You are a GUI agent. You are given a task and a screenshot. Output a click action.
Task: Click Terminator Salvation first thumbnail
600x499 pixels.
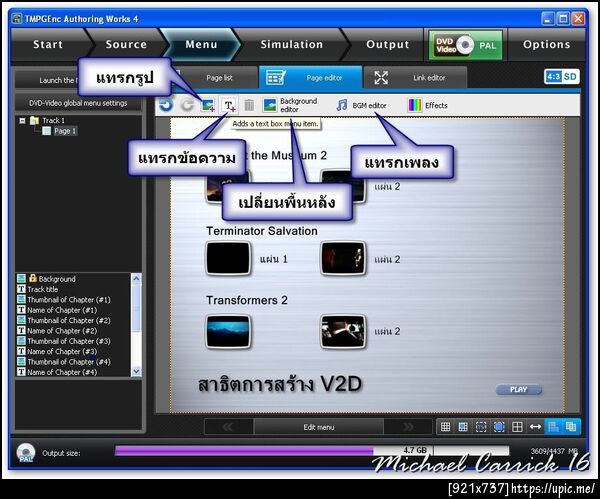tap(228, 258)
